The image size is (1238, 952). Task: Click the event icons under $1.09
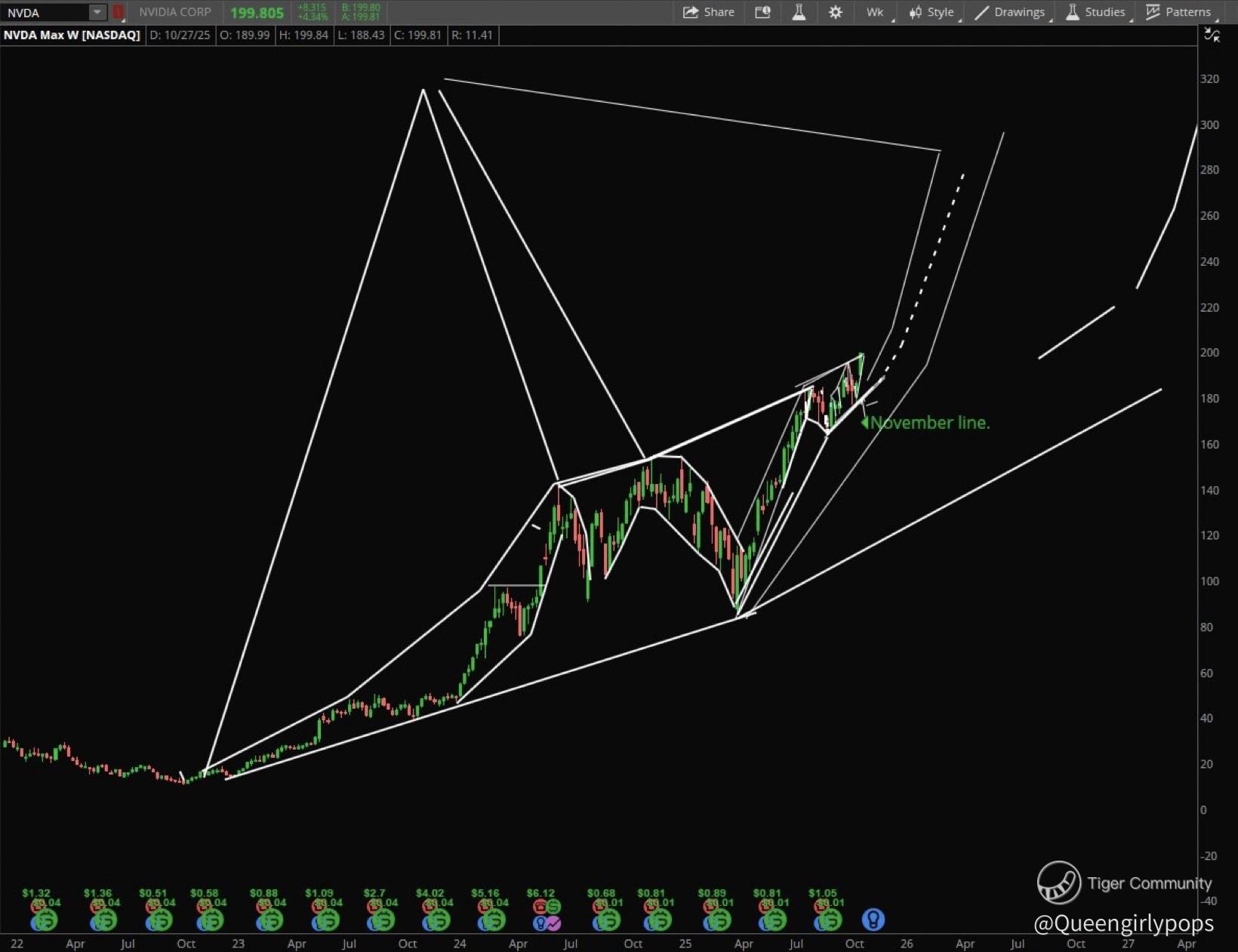(324, 915)
